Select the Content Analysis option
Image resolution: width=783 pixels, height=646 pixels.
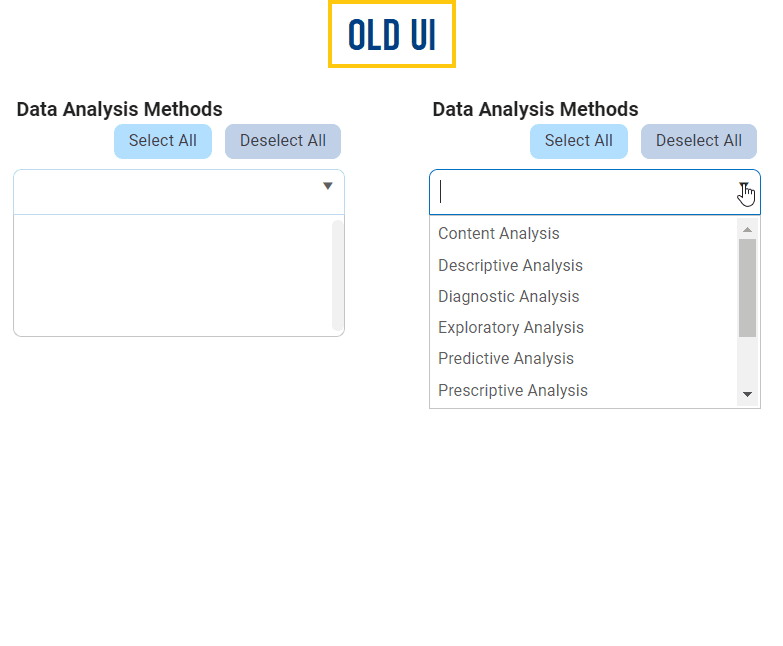499,234
